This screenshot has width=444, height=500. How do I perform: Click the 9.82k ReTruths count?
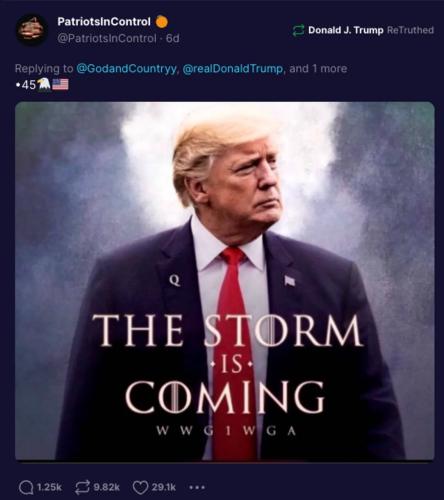pyautogui.click(x=106, y=487)
